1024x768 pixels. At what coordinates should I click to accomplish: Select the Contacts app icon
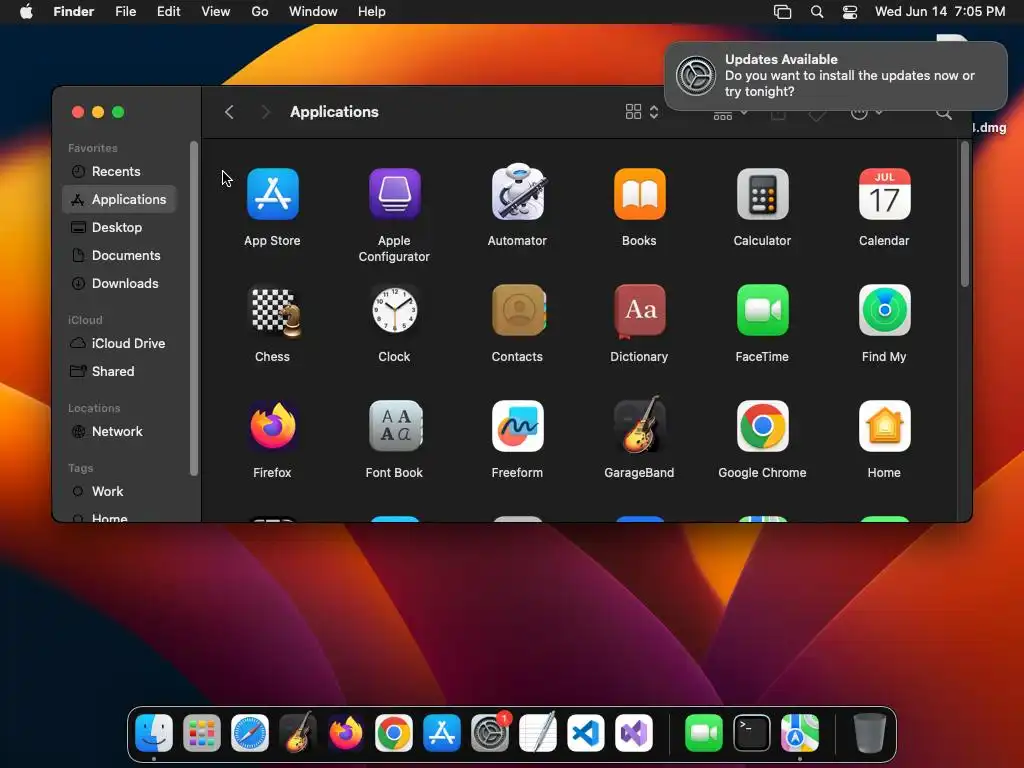[519, 310]
